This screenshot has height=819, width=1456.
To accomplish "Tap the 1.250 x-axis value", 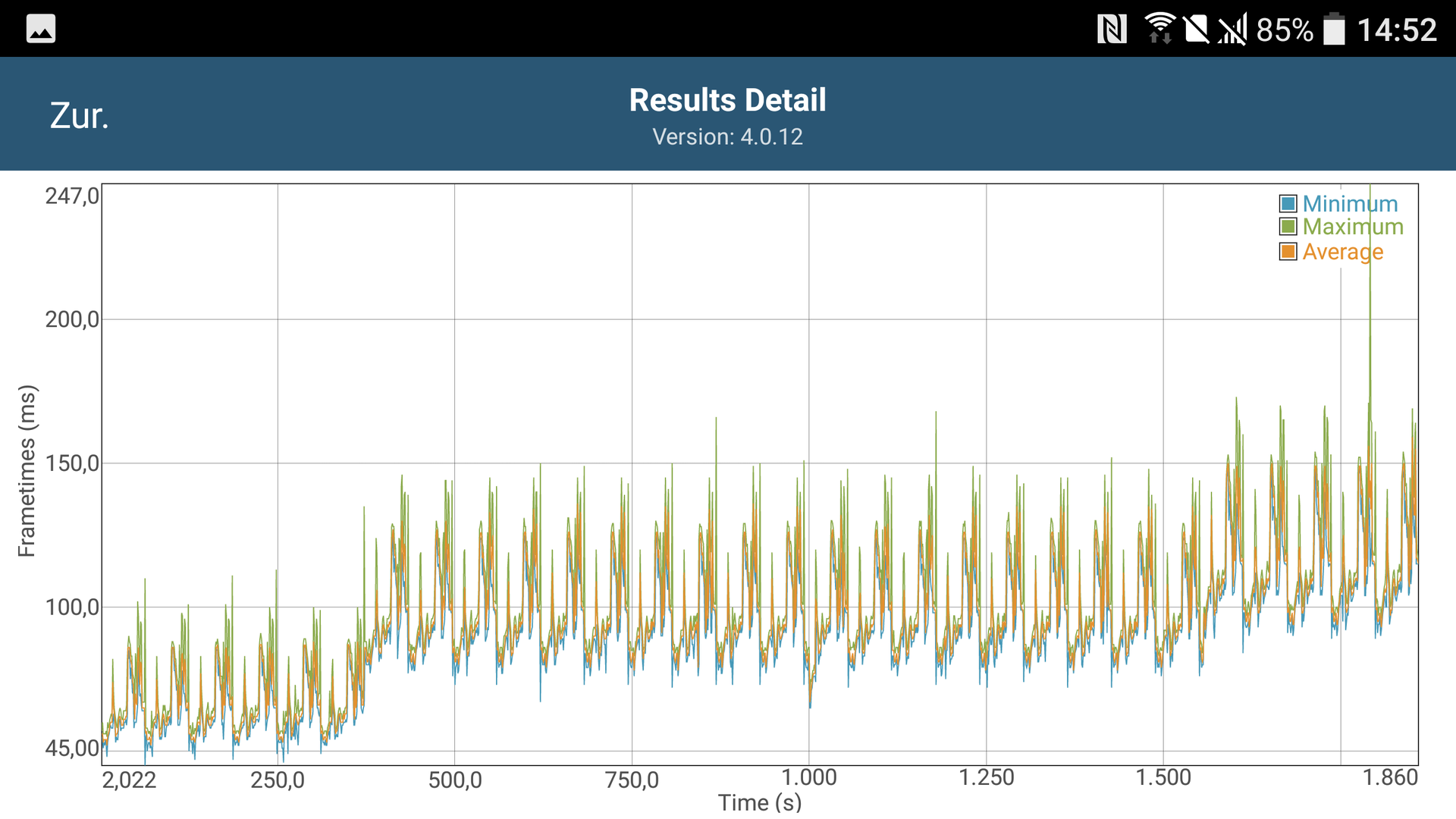I will click(x=987, y=777).
